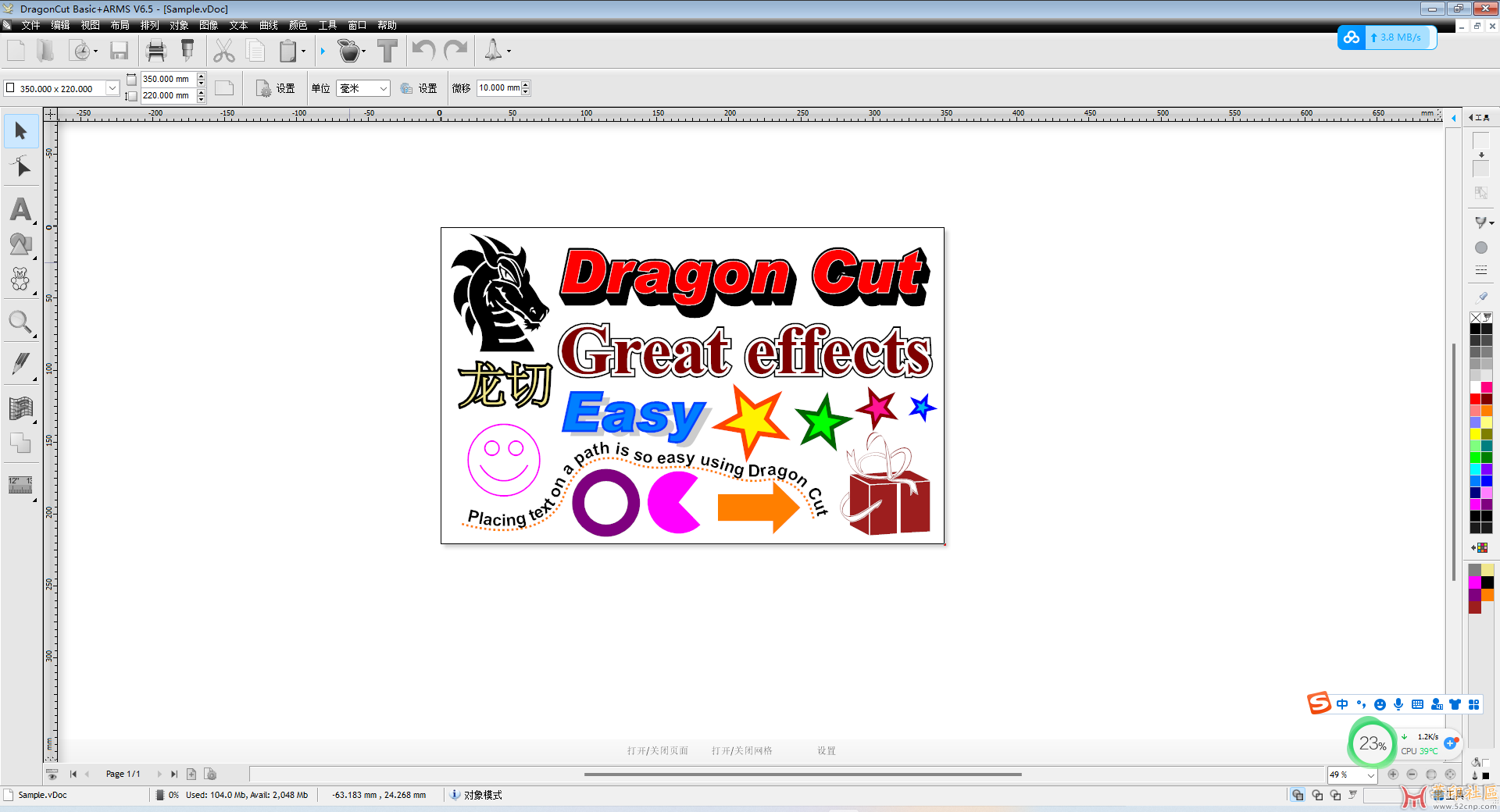
Task: Open recent files dropdown arrow
Action: (95, 52)
